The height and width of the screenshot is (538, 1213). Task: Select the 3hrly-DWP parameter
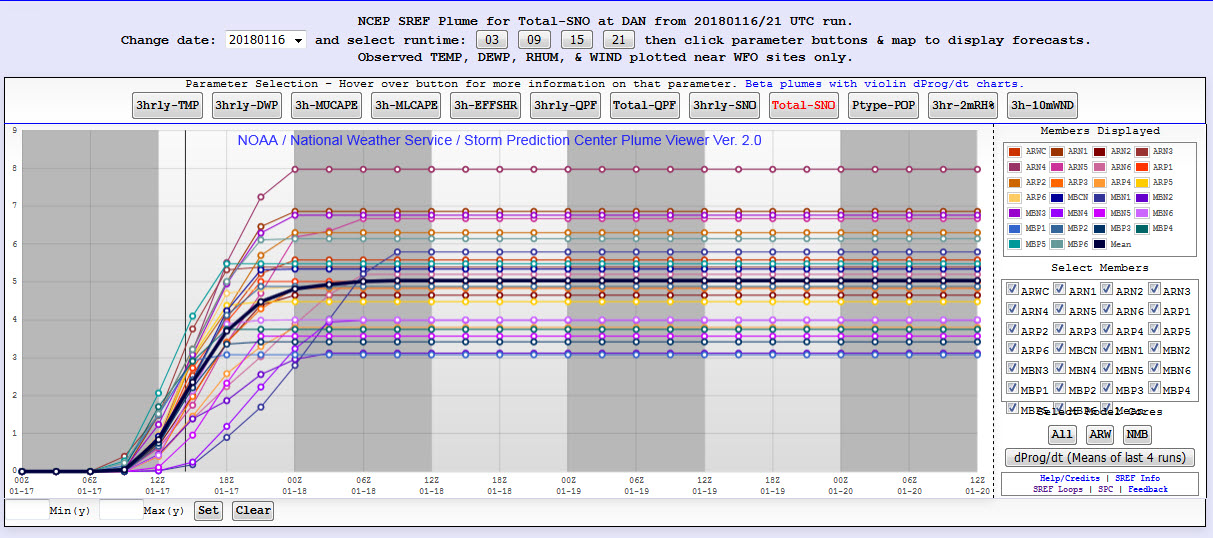click(247, 105)
